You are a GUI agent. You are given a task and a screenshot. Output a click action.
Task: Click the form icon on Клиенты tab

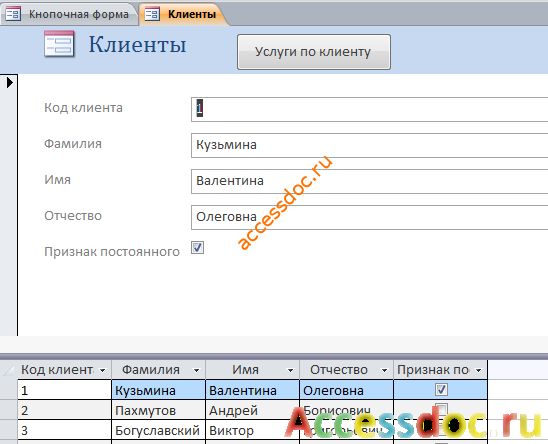(x=152, y=14)
